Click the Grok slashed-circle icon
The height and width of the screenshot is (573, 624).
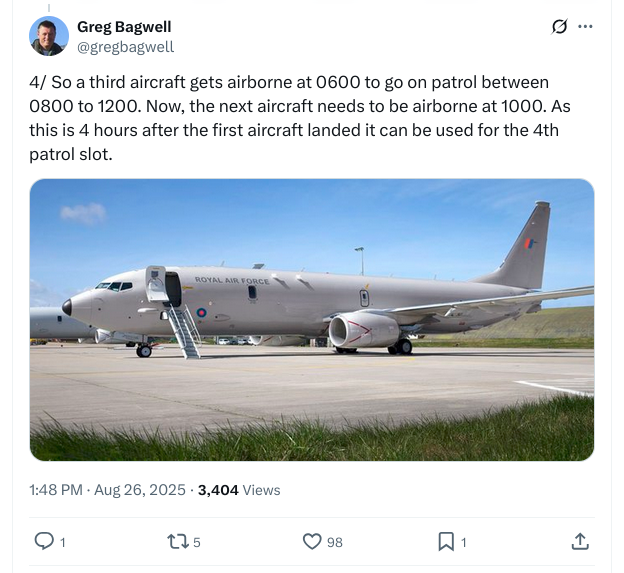pos(560,27)
